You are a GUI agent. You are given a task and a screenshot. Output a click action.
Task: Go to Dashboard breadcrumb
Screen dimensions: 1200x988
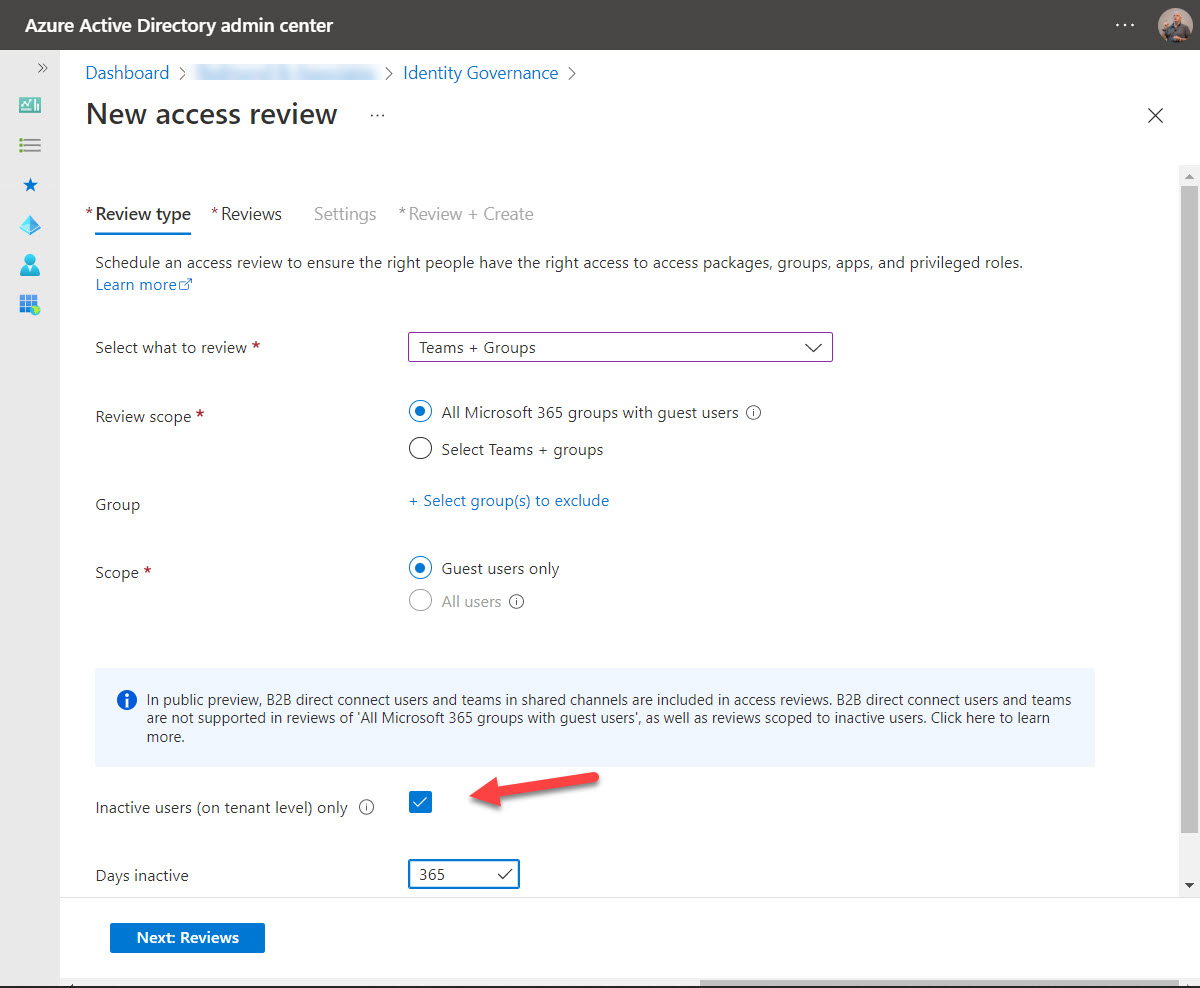click(x=127, y=73)
